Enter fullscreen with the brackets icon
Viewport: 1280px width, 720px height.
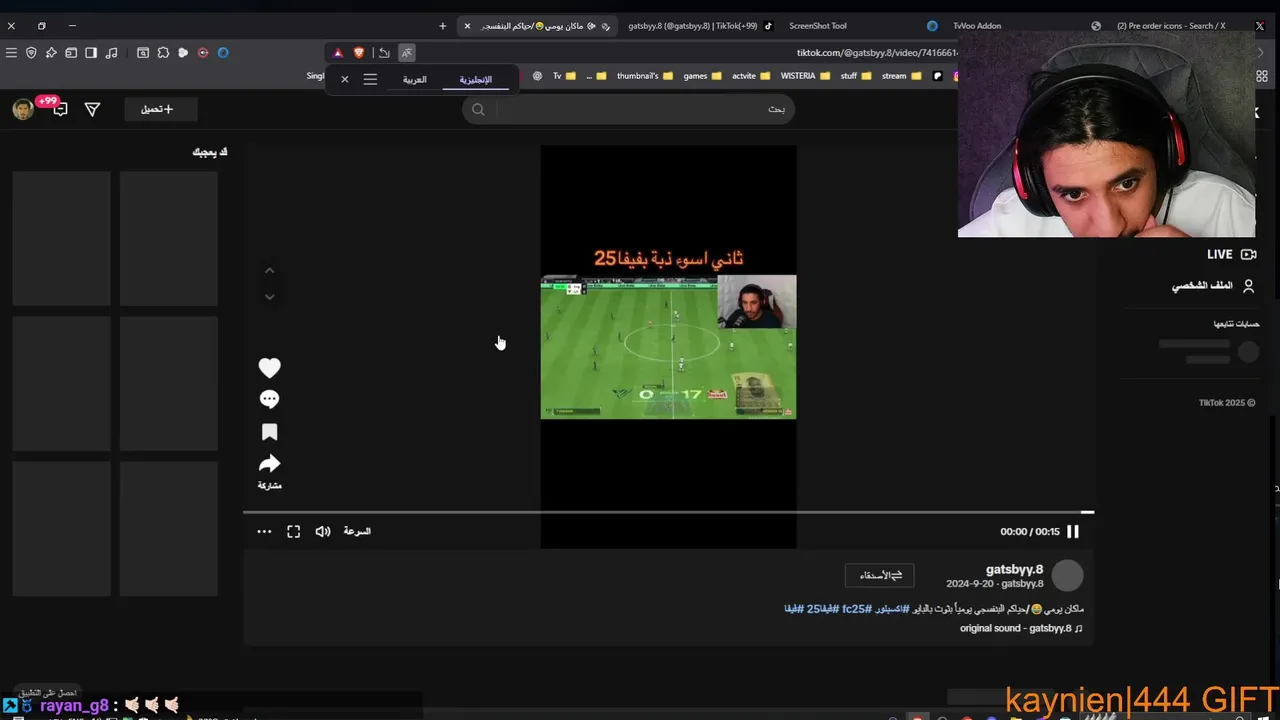[293, 532]
